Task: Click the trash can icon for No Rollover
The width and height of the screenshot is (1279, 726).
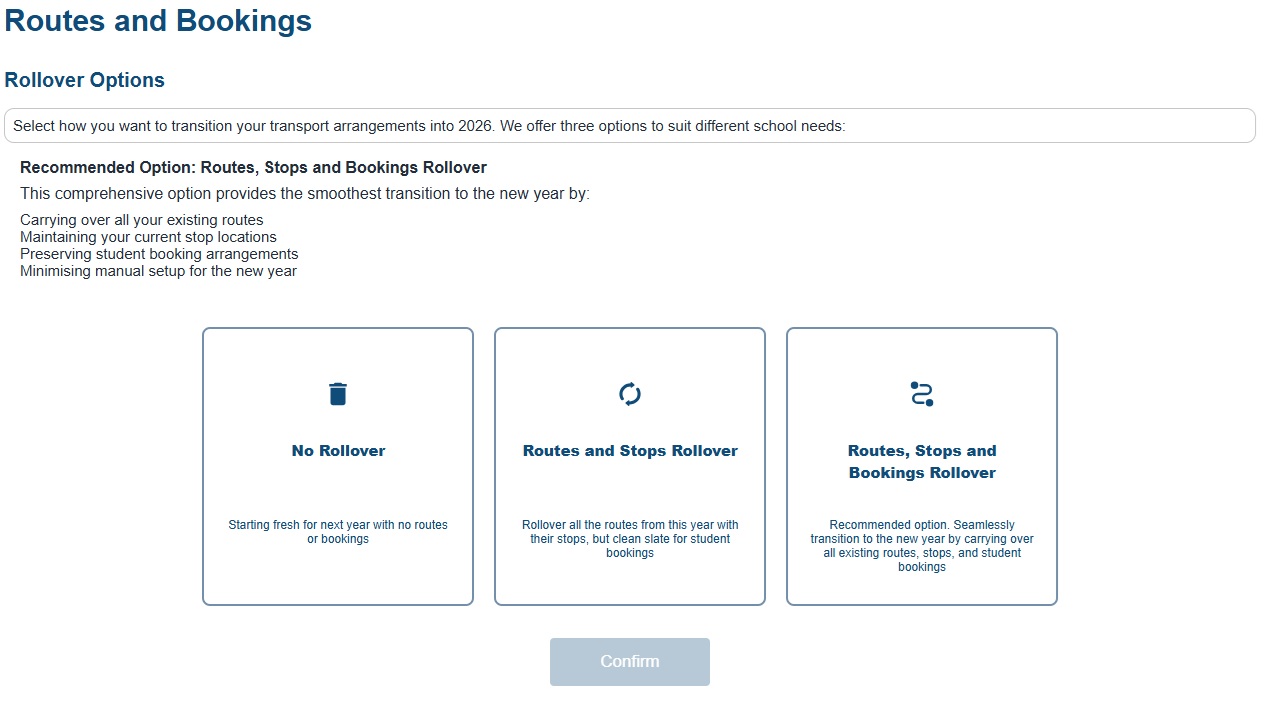Action: (338, 394)
